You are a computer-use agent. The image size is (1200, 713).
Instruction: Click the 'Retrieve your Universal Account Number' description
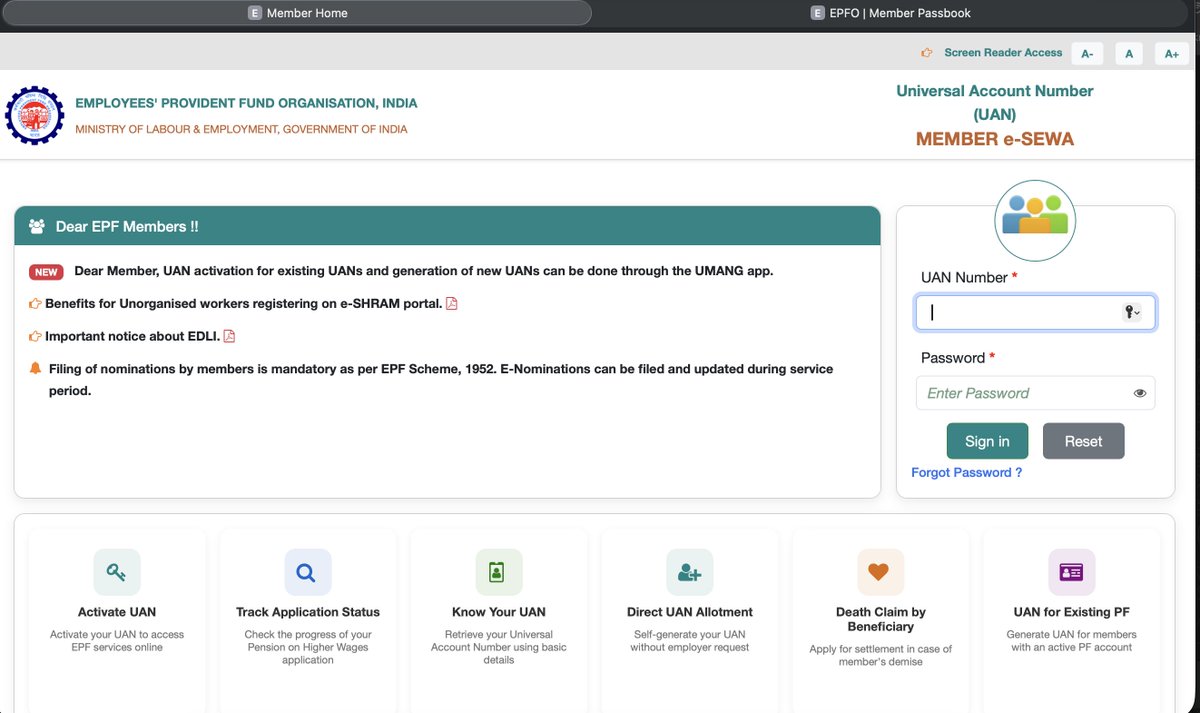[x=499, y=647]
